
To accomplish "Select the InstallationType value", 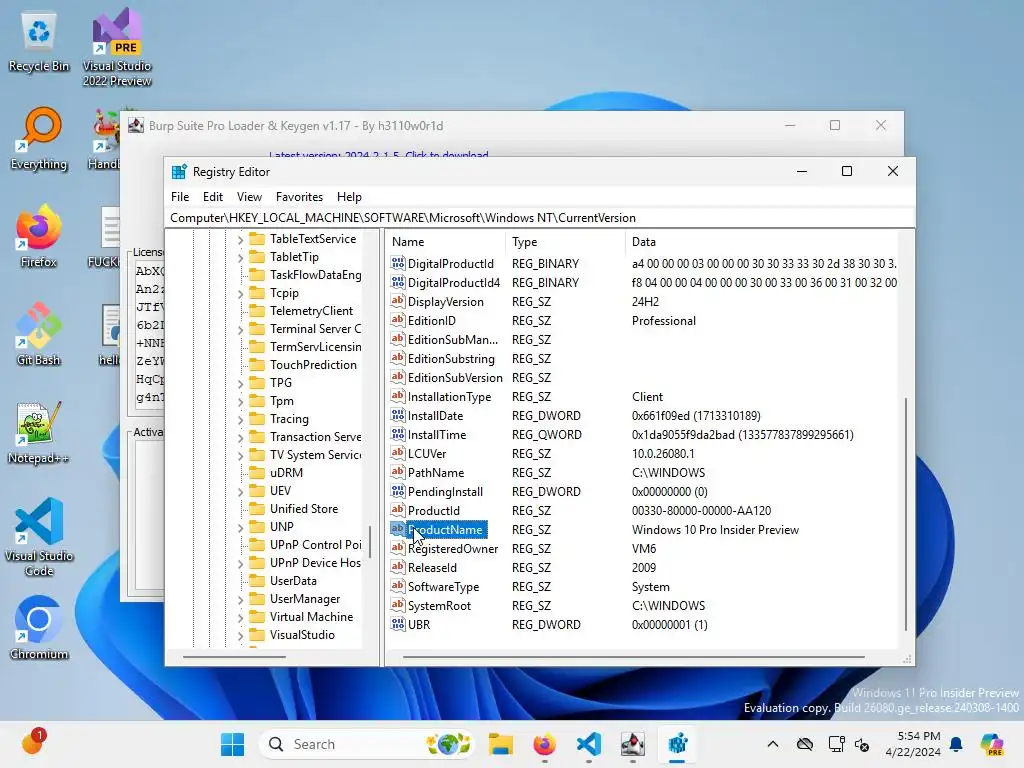I will pos(449,396).
